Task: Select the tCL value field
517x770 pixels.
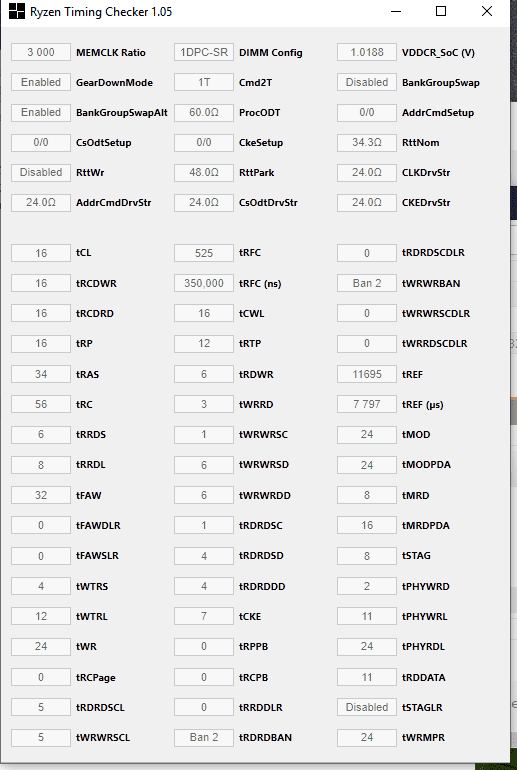Action: tap(41, 253)
